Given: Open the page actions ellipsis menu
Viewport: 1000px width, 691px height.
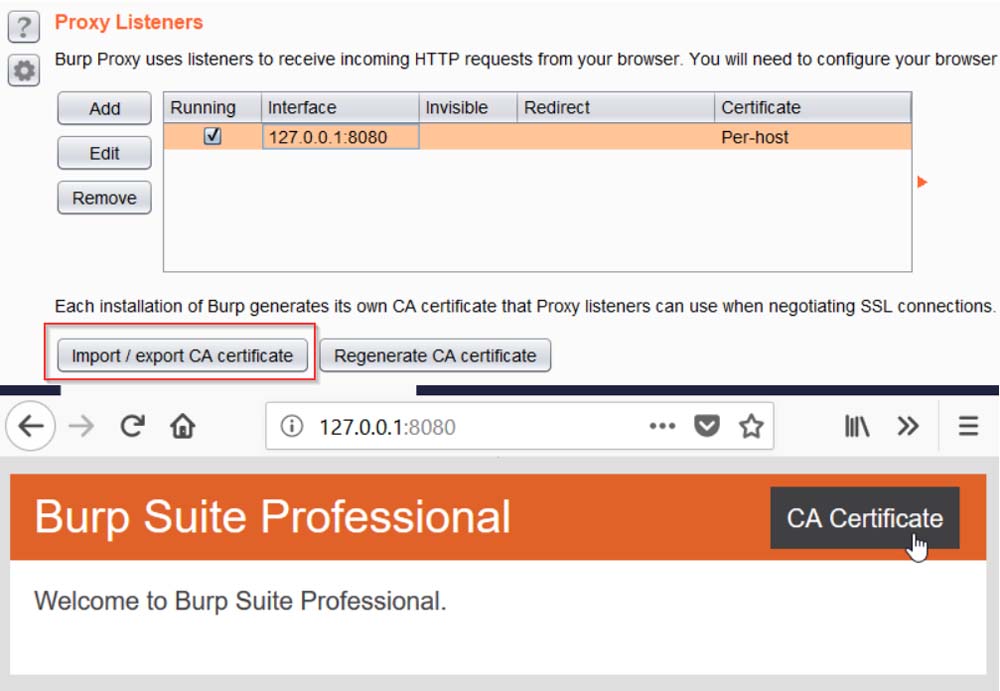Looking at the screenshot, I should click(x=662, y=426).
